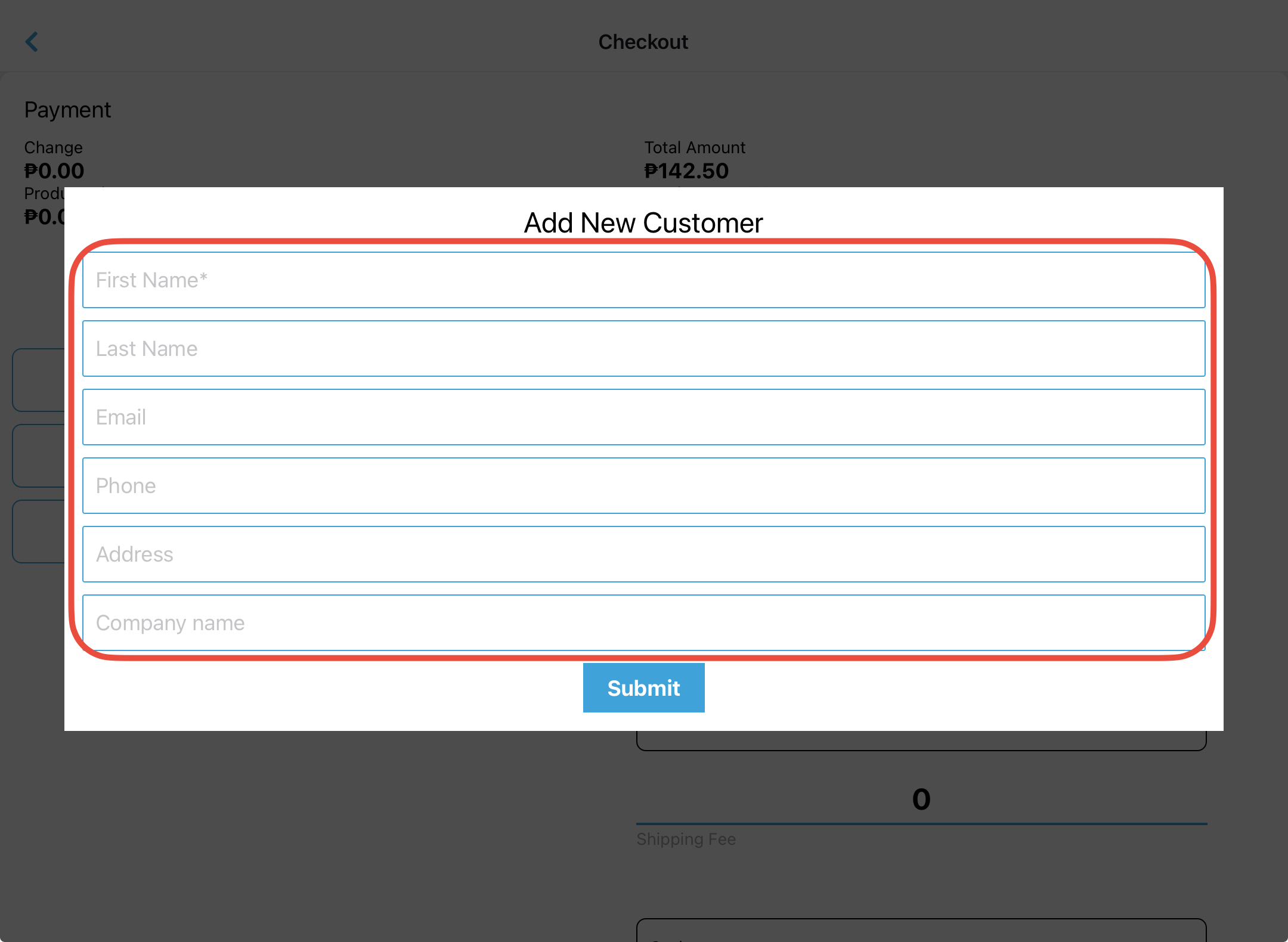Screen dimensions: 1288x942
Task: Click the Shipping Fee label
Action: (686, 839)
